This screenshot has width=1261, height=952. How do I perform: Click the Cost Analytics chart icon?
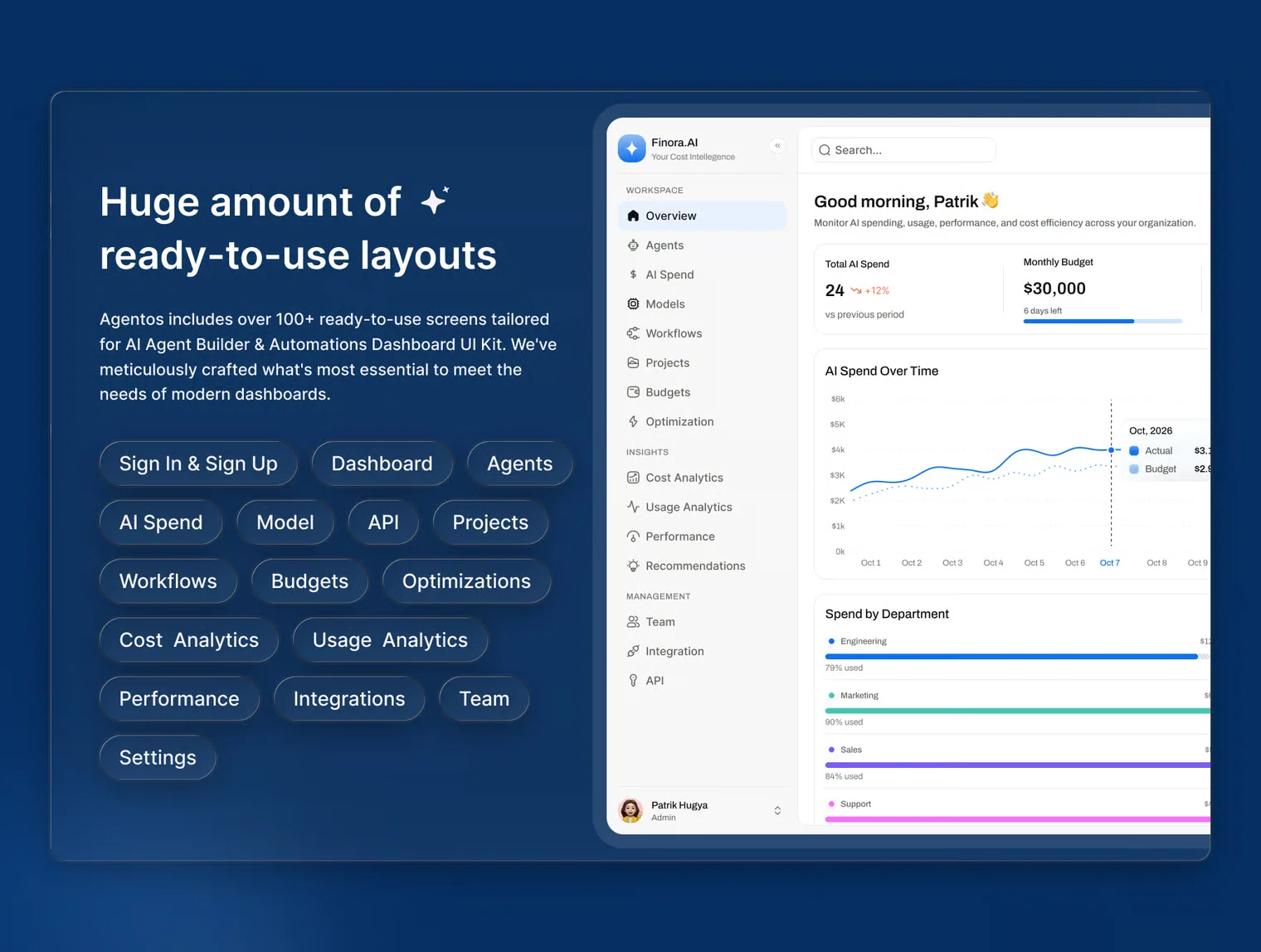click(x=633, y=478)
